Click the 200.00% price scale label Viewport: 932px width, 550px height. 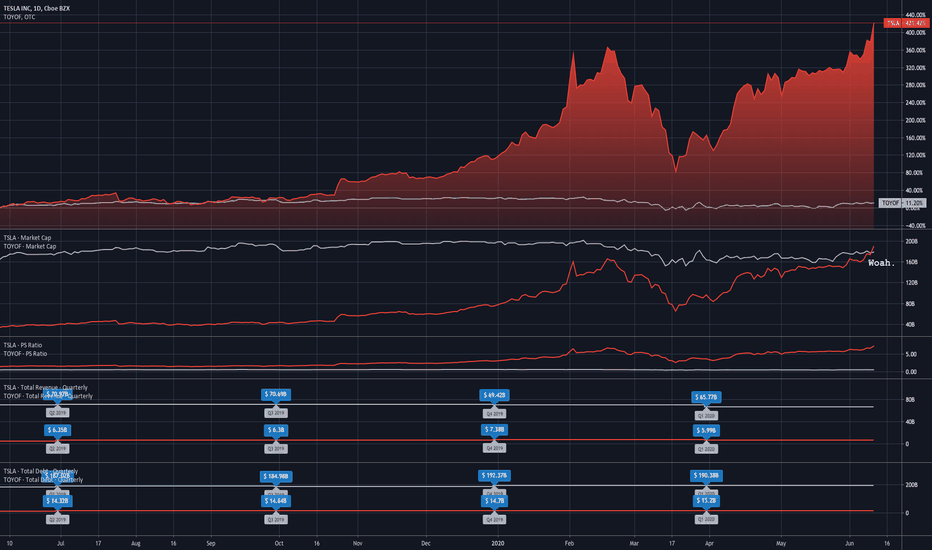pos(915,120)
